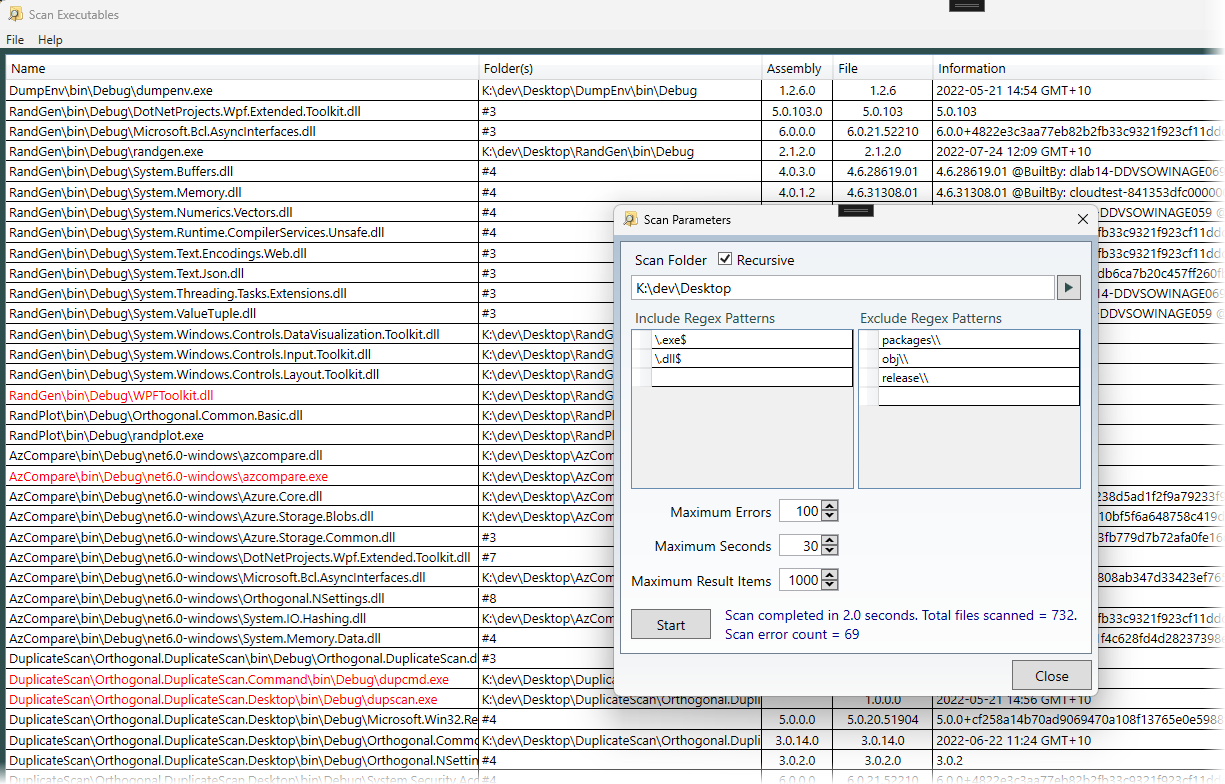Uncheck the Recursive checkbox
The image size is (1225, 784).
click(725, 260)
